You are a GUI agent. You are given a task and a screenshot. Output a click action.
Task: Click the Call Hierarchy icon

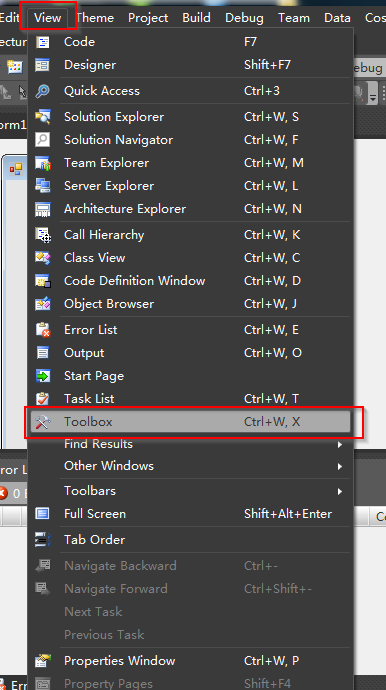[43, 235]
